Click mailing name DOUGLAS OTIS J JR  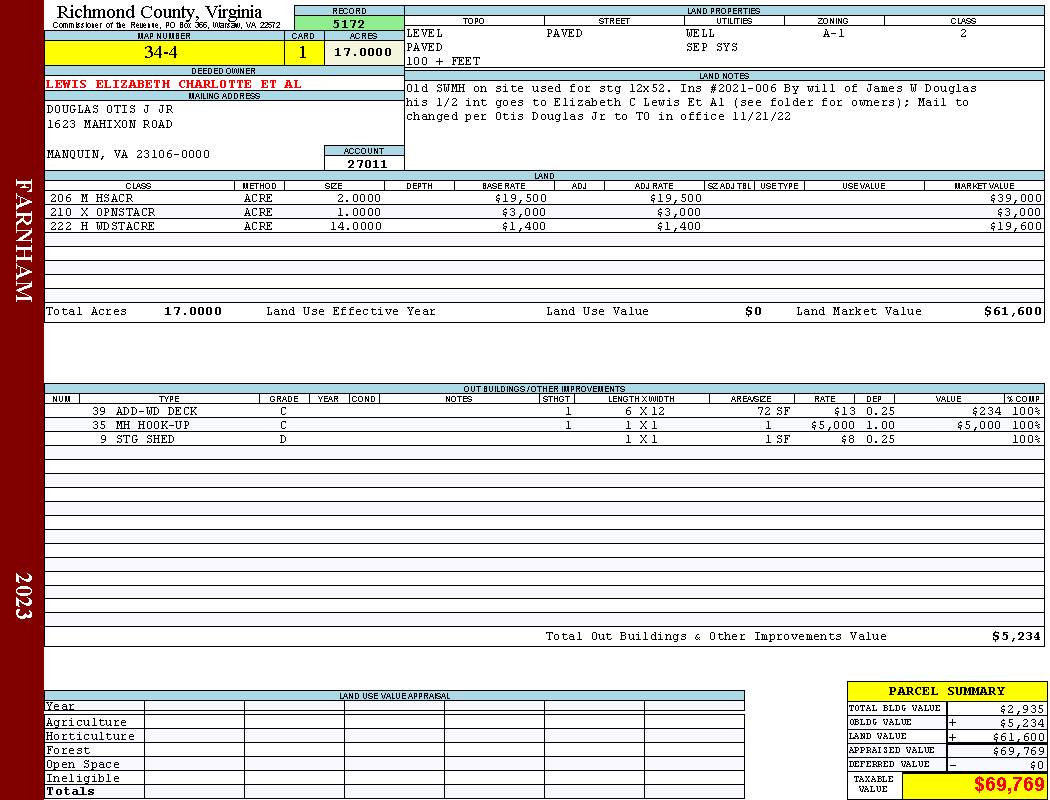point(110,108)
